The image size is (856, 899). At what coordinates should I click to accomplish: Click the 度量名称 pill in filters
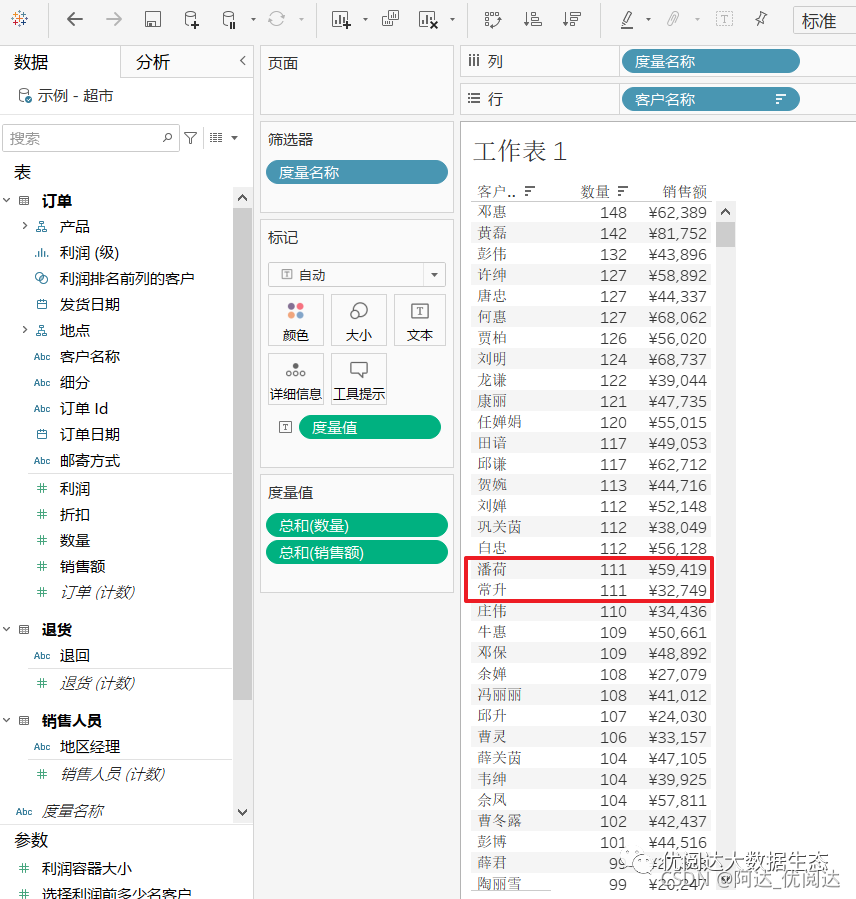pos(357,172)
